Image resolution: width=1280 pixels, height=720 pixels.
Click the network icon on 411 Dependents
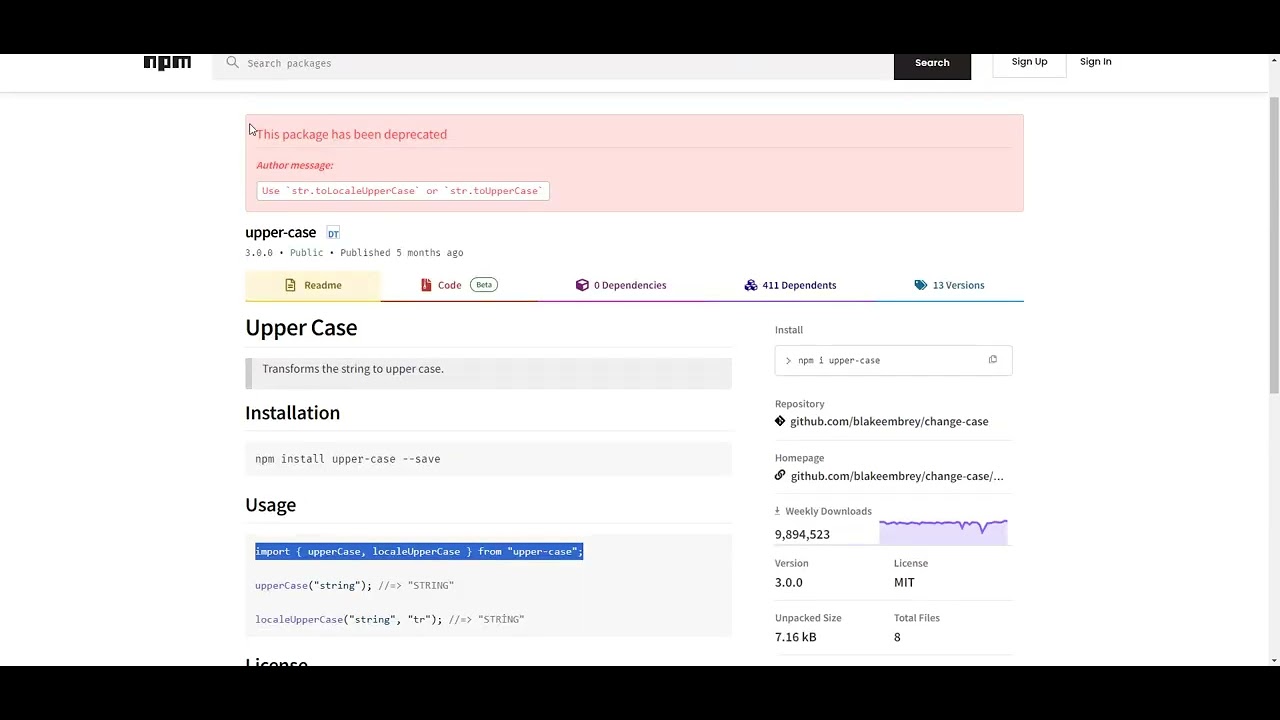751,284
